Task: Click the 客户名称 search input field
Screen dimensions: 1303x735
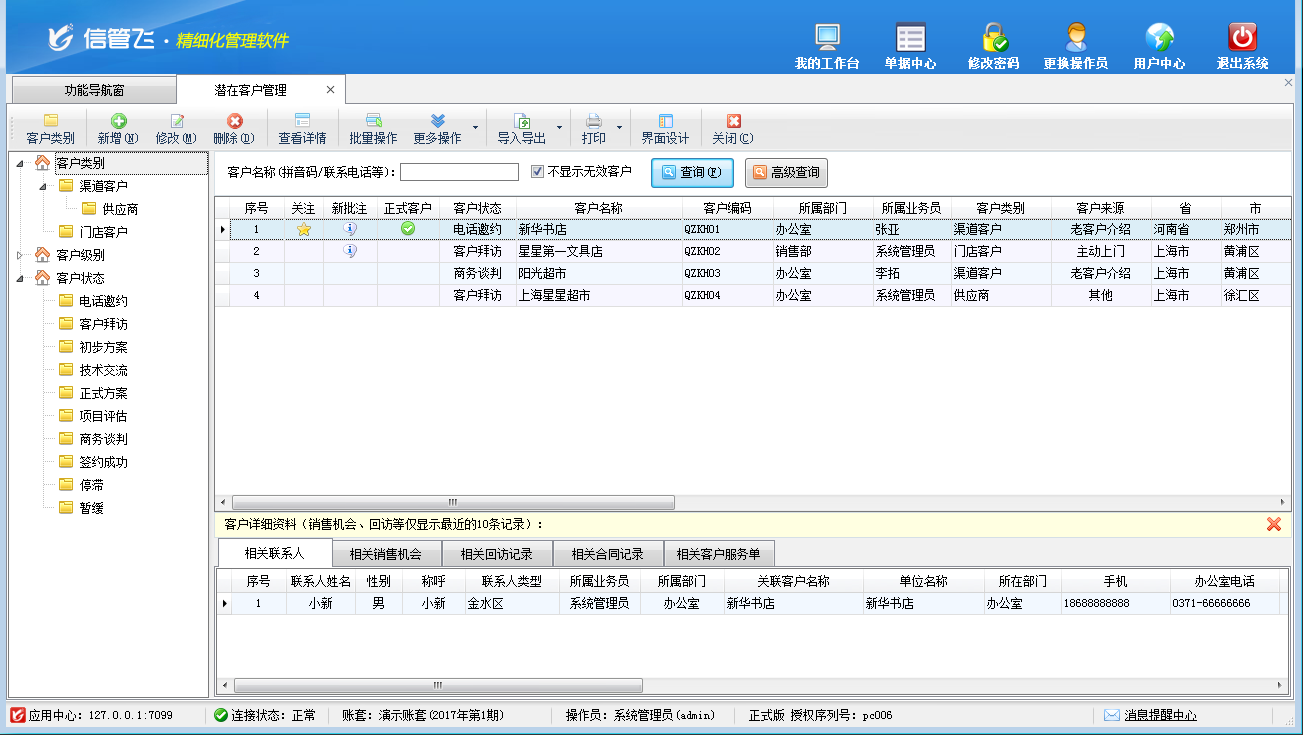Action: coord(459,172)
